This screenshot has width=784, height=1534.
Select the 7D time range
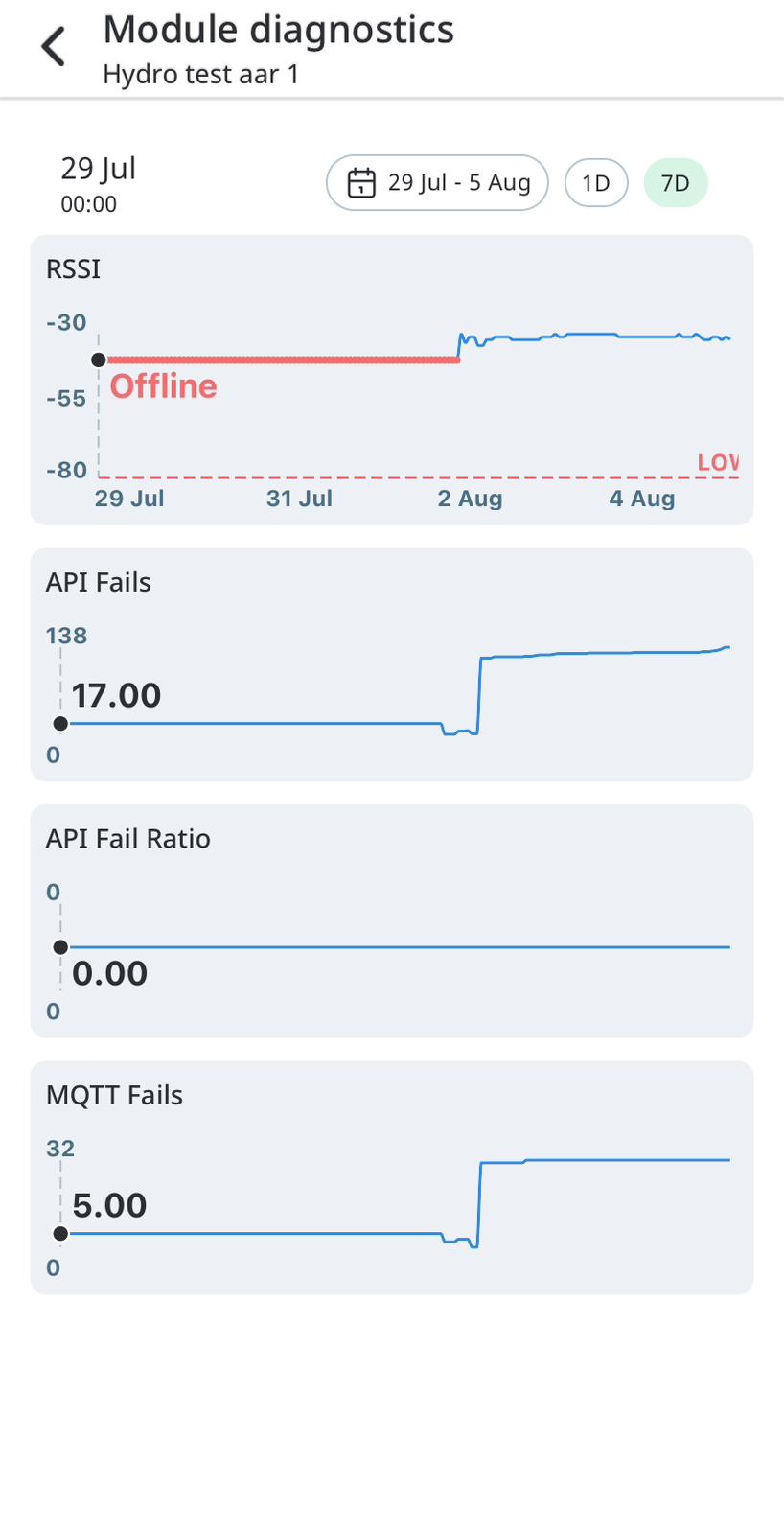coord(676,182)
